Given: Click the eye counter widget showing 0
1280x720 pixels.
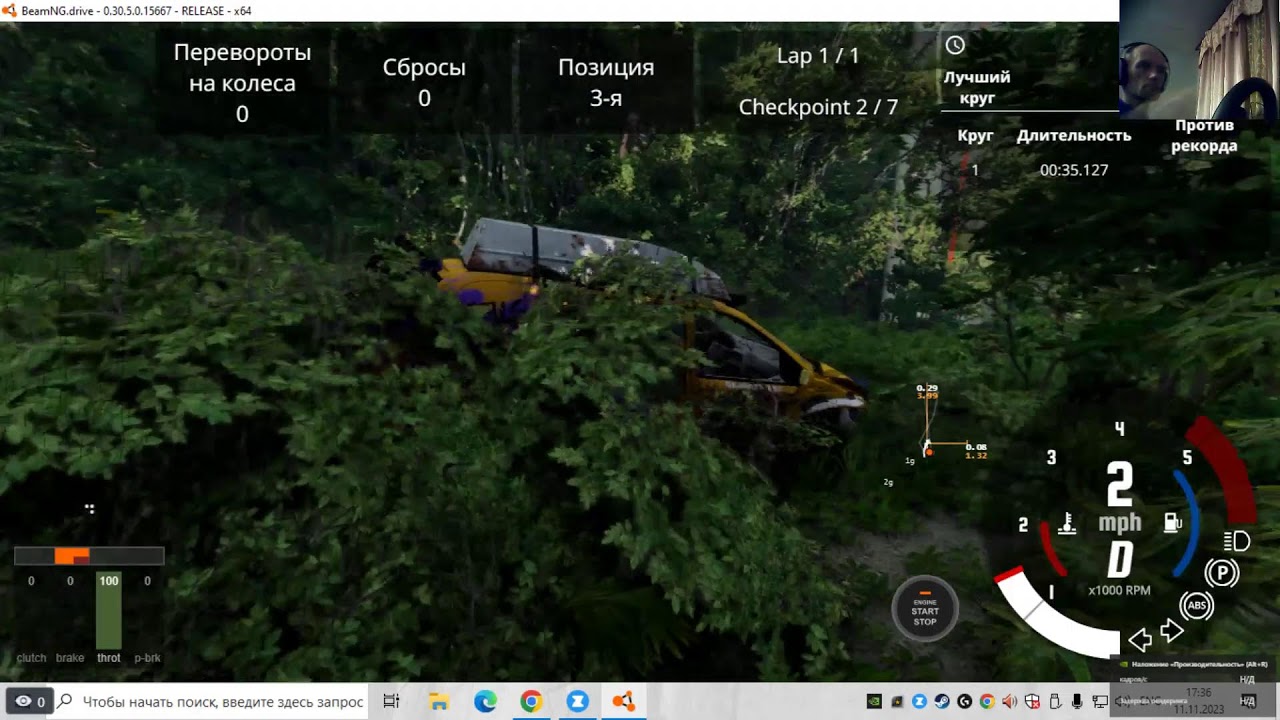Looking at the screenshot, I should click(28, 702).
